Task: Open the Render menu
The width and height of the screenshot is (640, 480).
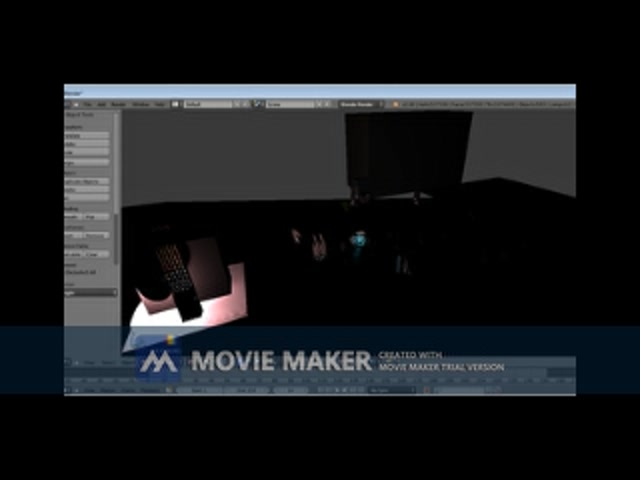Action: tap(119, 104)
